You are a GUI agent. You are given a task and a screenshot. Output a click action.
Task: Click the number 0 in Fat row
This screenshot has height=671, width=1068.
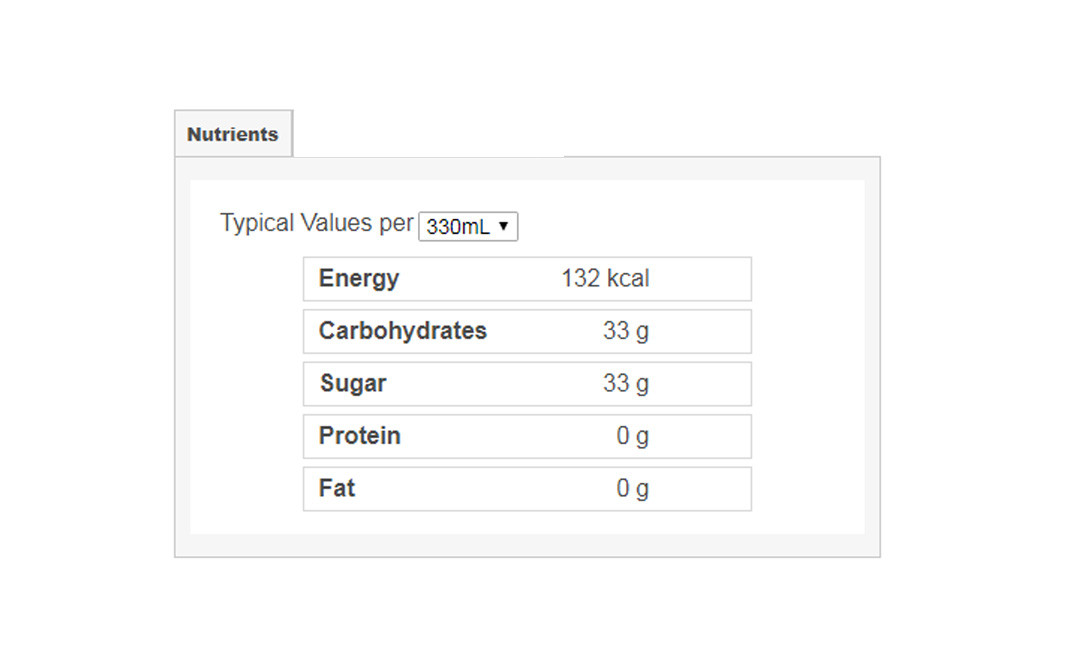623,489
